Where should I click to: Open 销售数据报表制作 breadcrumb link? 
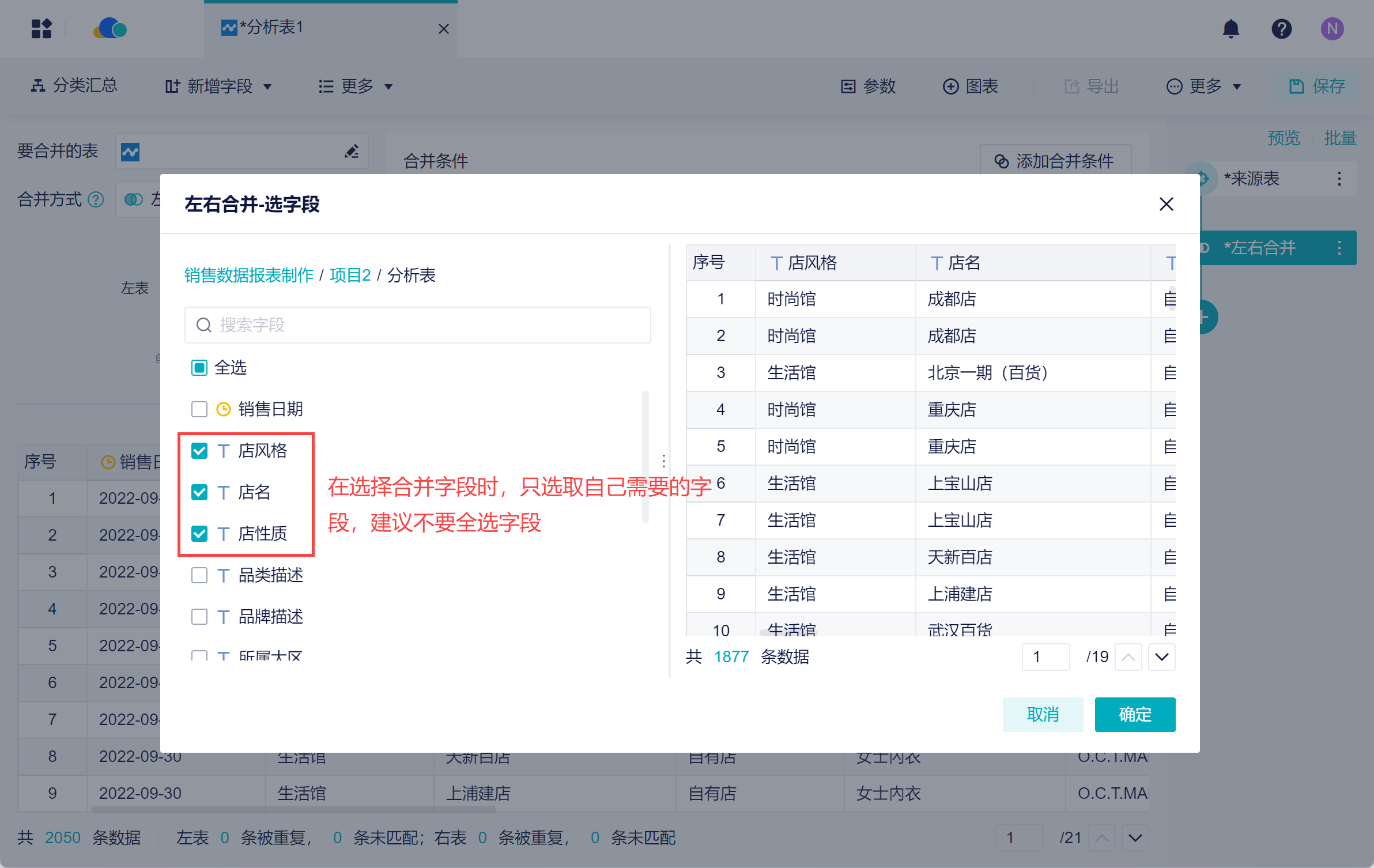(x=248, y=276)
